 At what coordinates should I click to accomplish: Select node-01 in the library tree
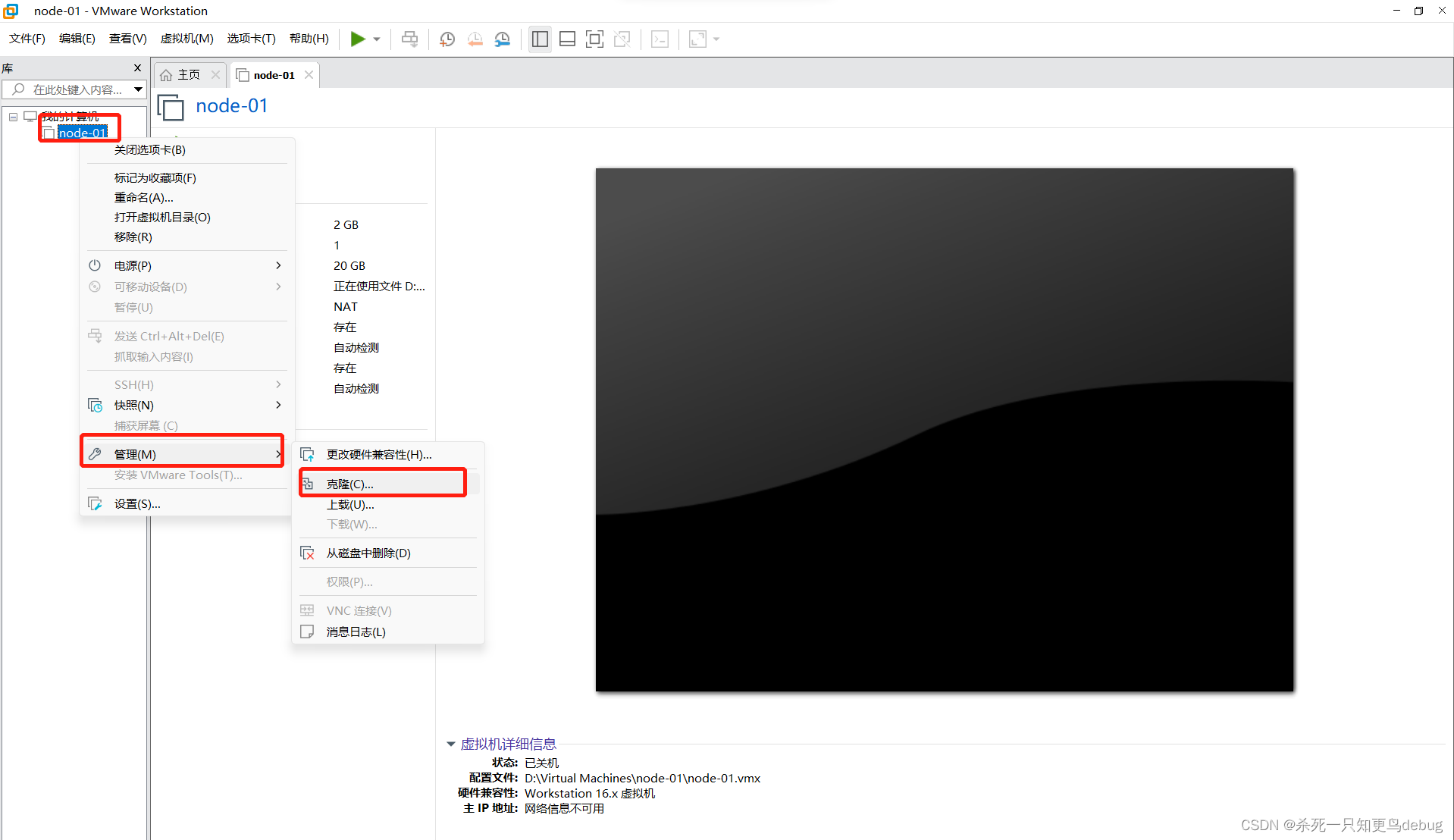(x=83, y=133)
